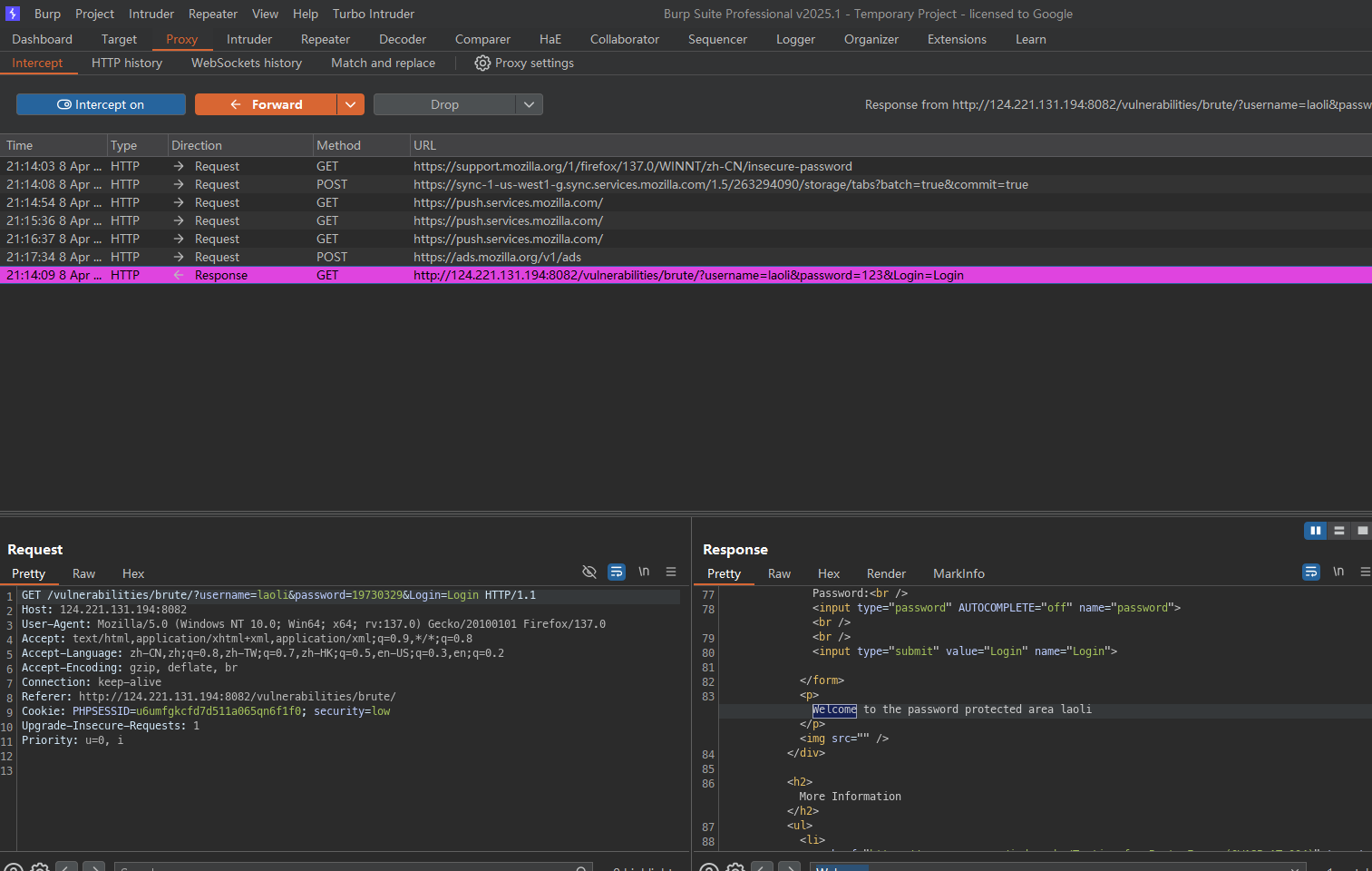The height and width of the screenshot is (871, 1372).
Task: Drop the intercepted message
Action: coord(444,104)
